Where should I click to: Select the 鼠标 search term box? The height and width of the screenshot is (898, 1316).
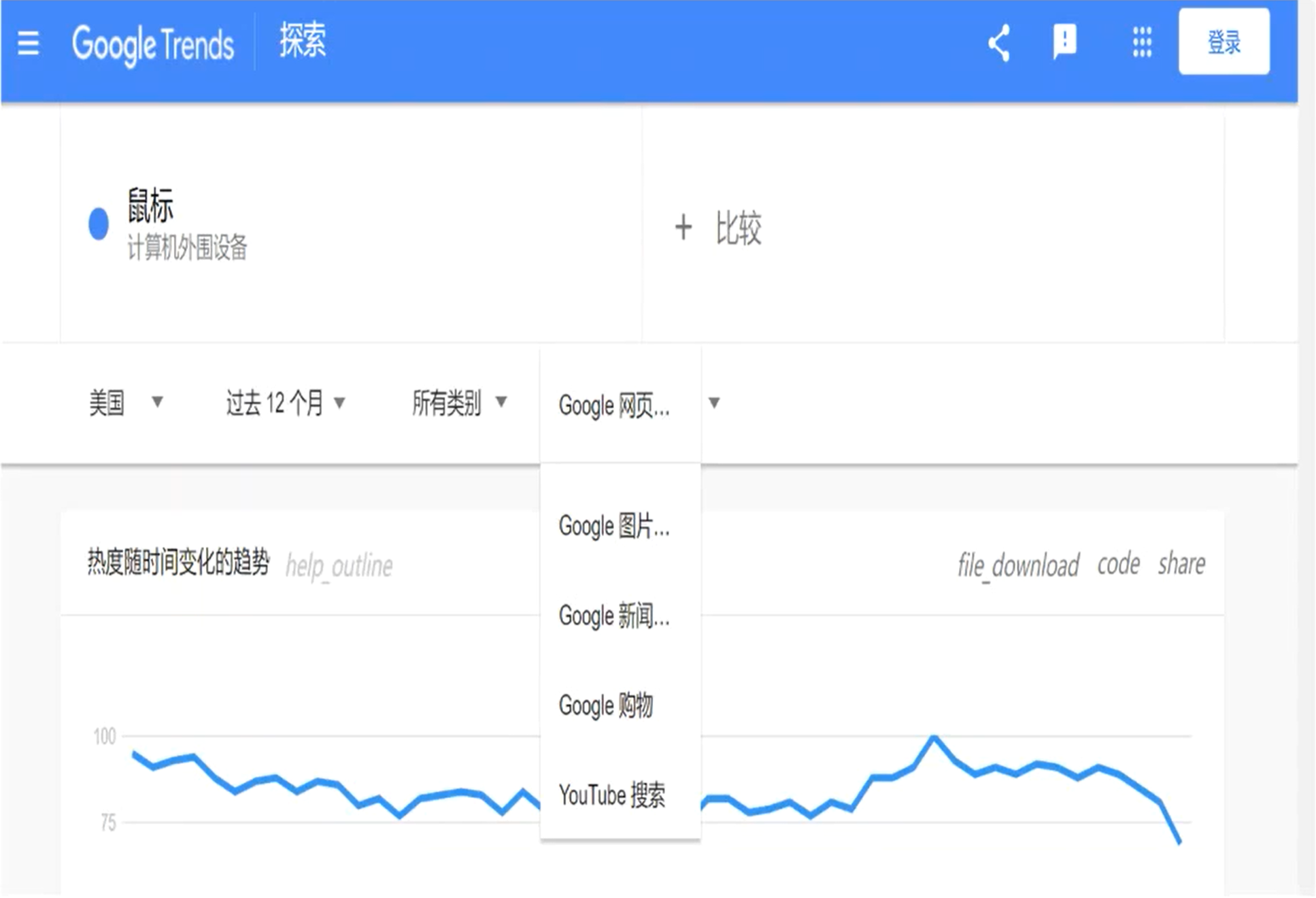click(351, 224)
